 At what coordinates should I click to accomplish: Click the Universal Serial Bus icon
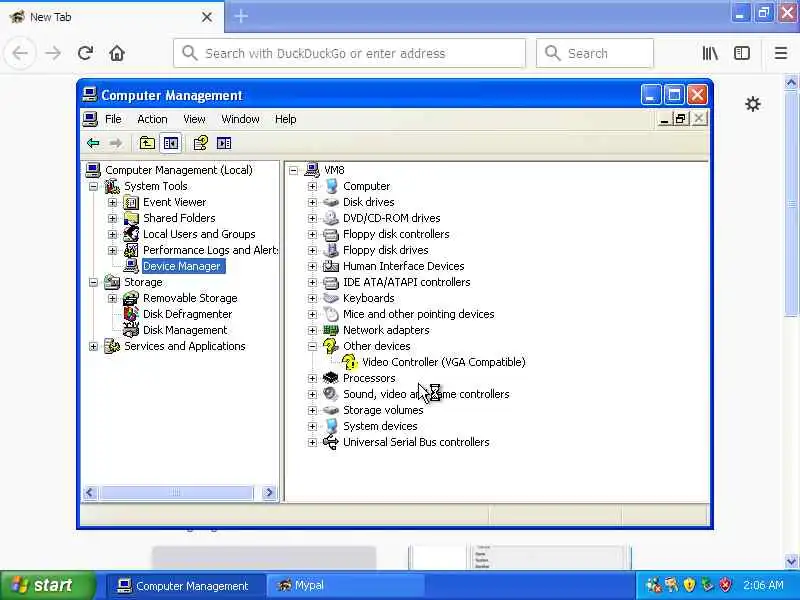[331, 442]
